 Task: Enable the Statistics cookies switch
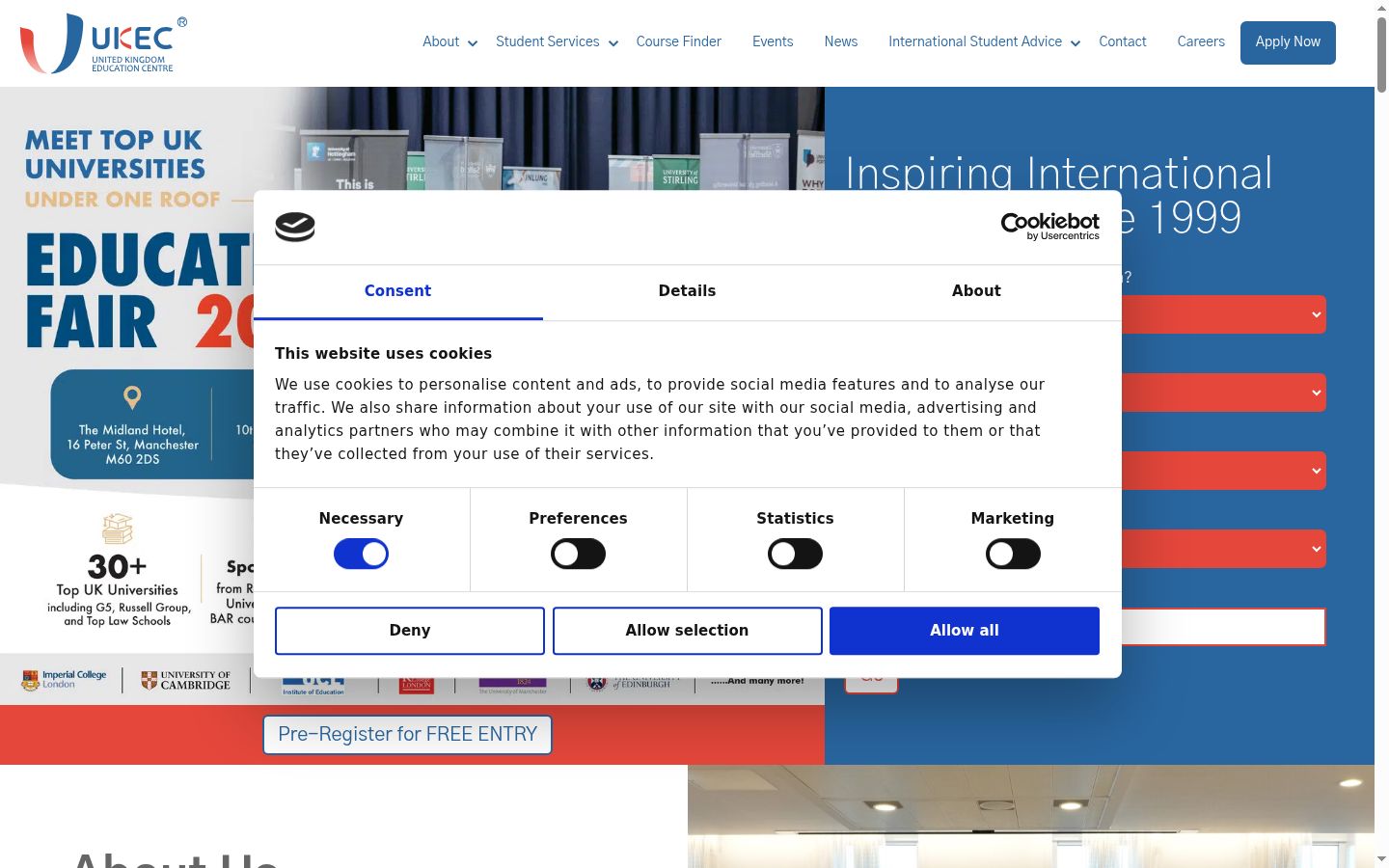(x=795, y=554)
